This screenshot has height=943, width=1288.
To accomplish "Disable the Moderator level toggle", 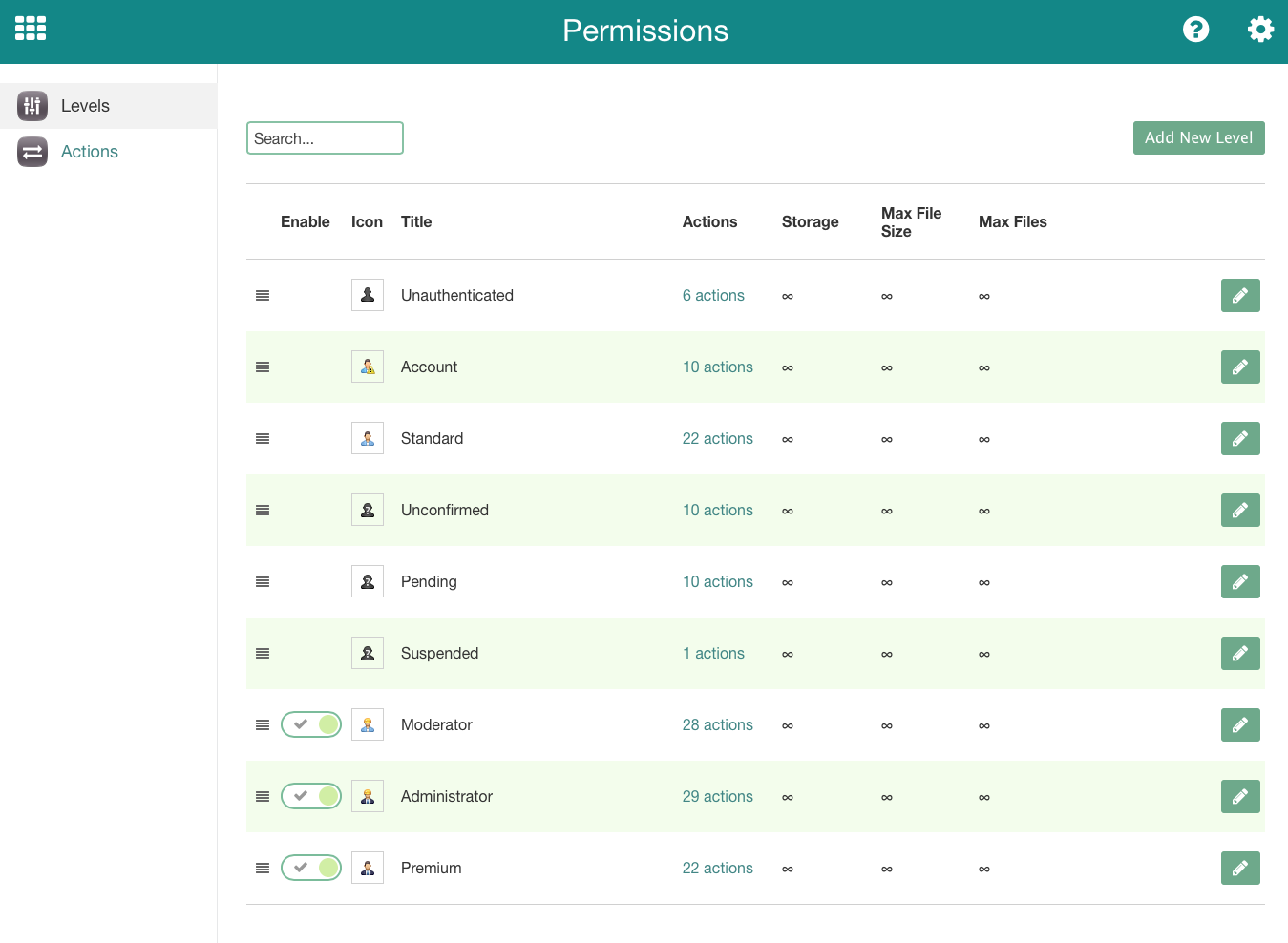I will pos(311,725).
